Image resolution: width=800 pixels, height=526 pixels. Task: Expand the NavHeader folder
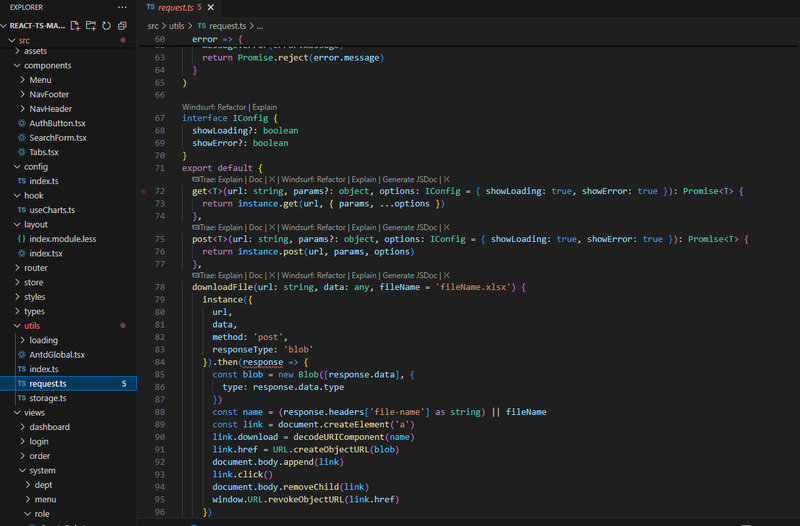[50, 108]
